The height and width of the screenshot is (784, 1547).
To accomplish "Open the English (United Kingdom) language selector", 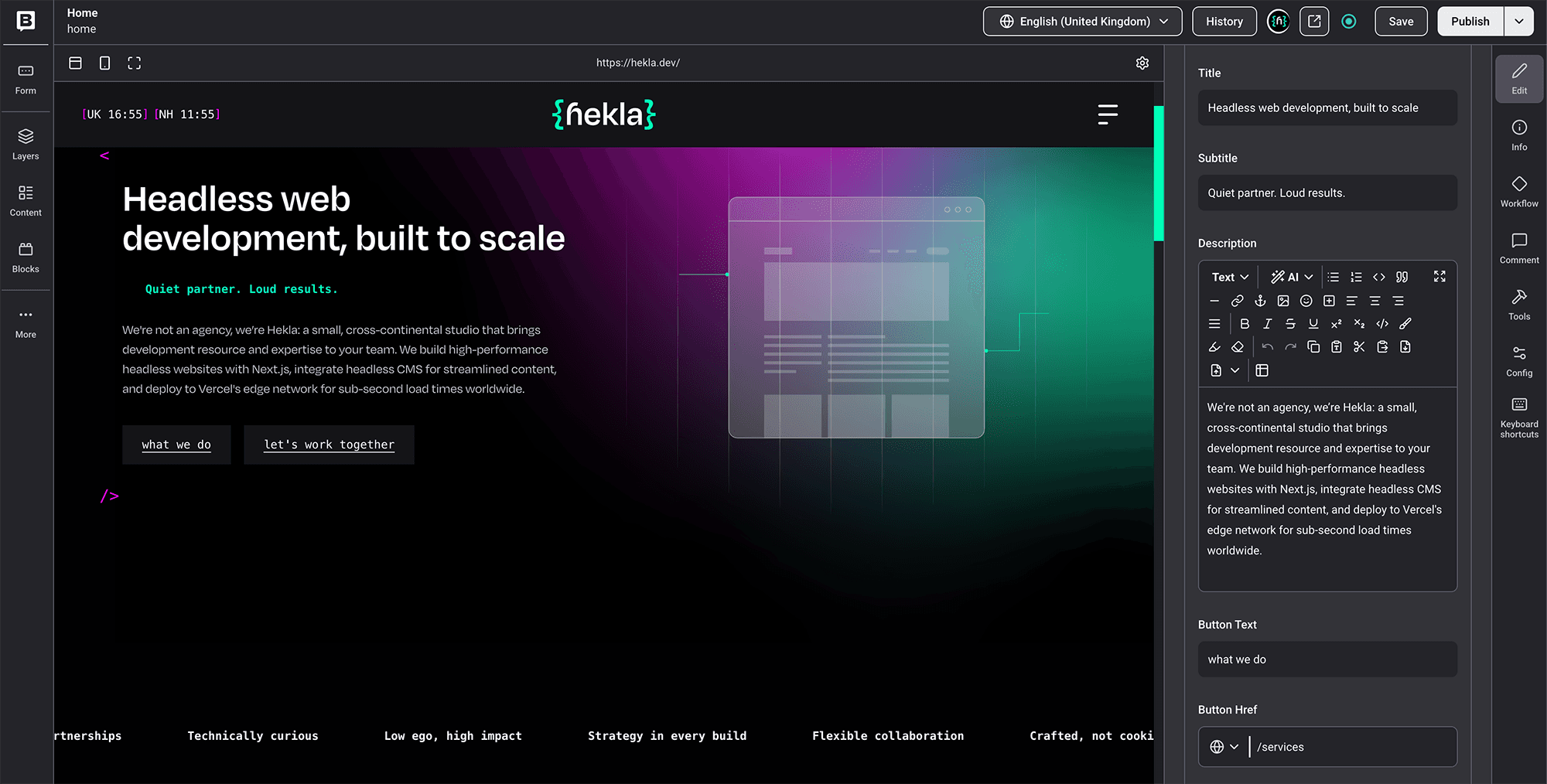I will (x=1082, y=22).
